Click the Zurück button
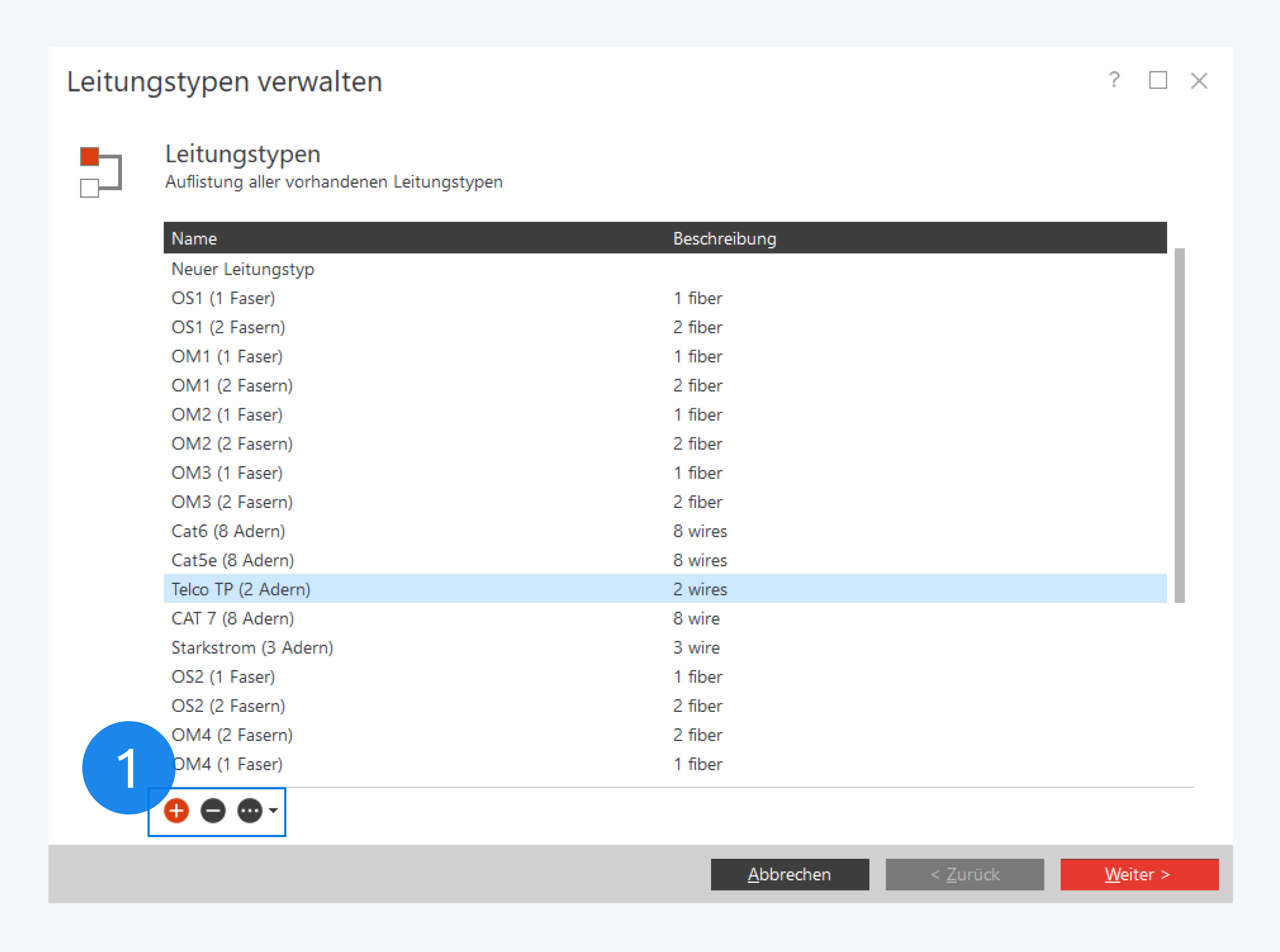Viewport: 1280px width, 952px height. 965,874
